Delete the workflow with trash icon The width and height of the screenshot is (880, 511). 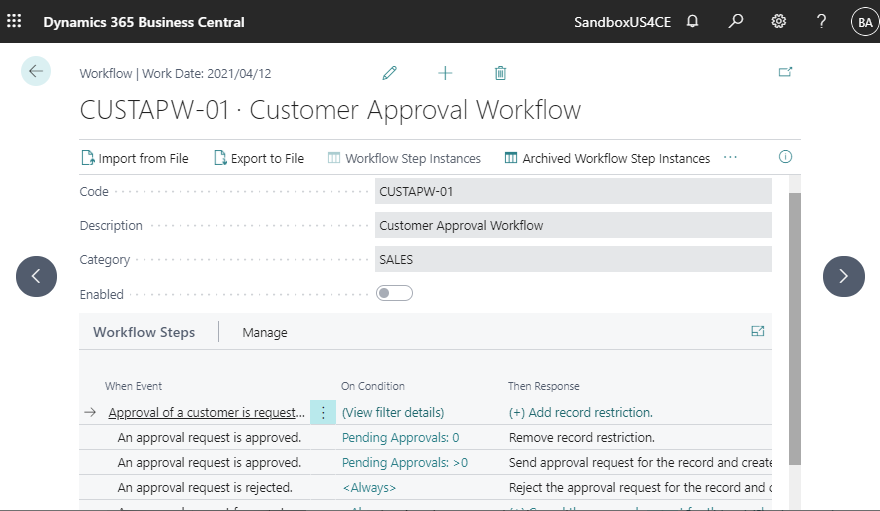501,73
